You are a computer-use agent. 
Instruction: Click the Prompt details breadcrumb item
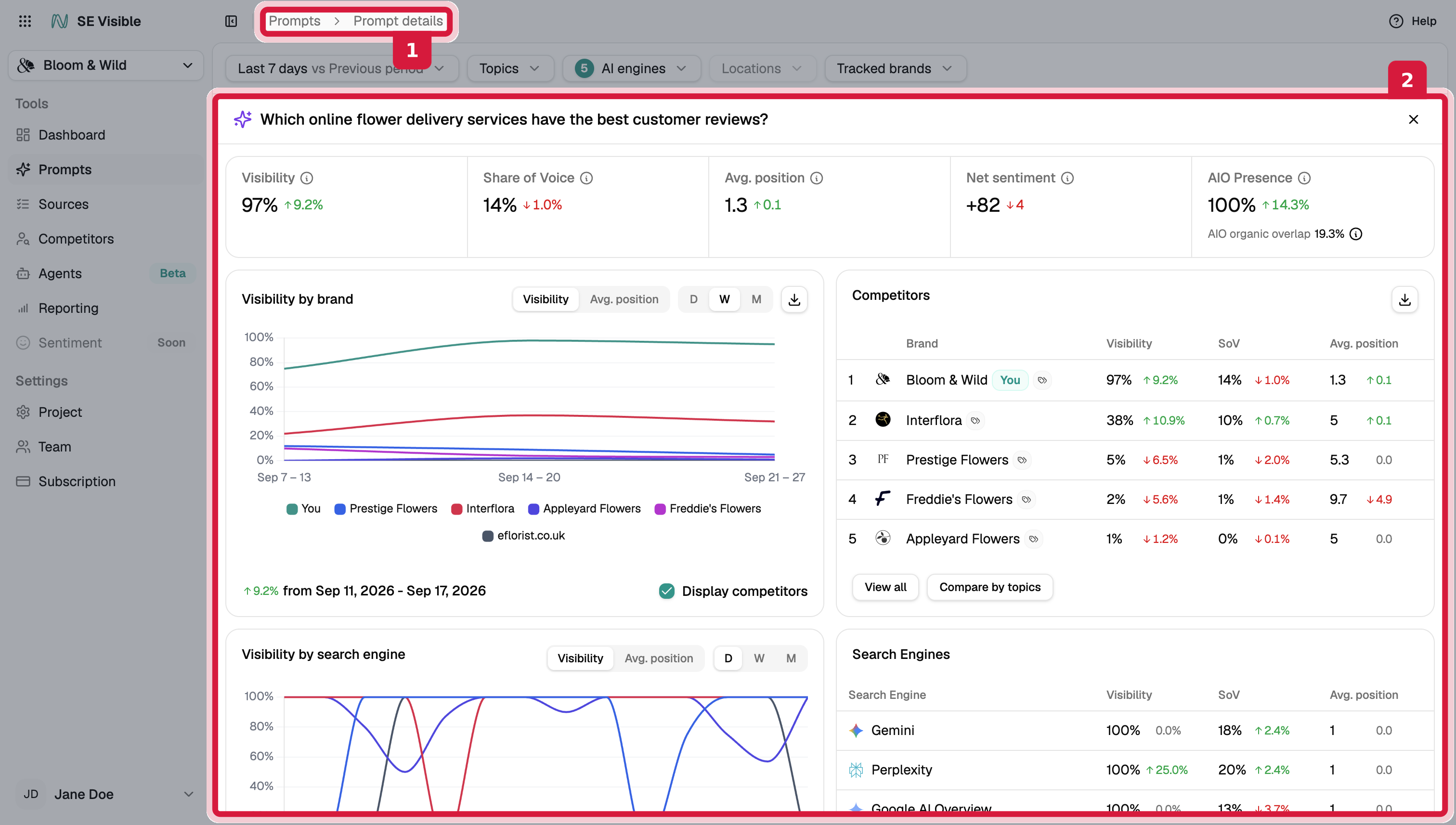(398, 21)
